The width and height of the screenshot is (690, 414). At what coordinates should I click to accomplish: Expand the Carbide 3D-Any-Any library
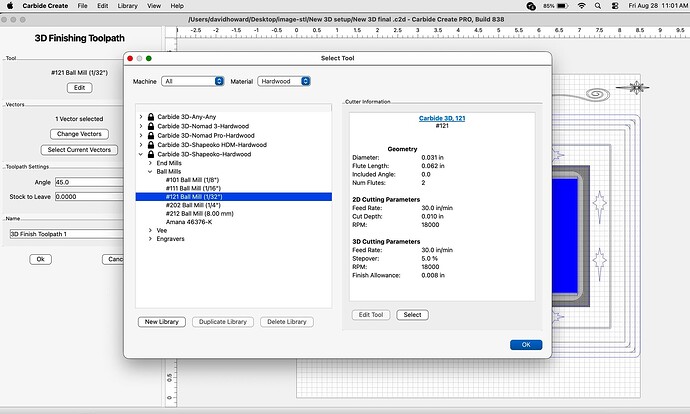[141, 117]
